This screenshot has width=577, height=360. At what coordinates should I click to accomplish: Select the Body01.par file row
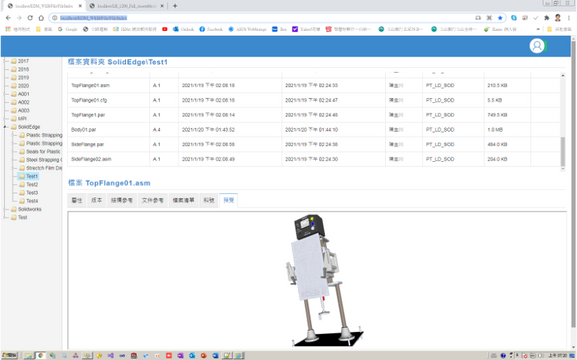click(314, 130)
